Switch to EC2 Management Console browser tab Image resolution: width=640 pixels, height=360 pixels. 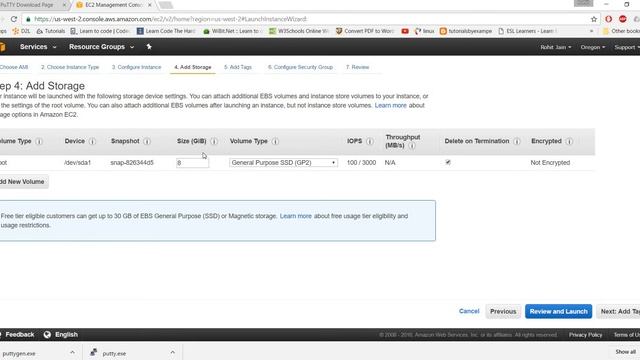click(x=113, y=5)
